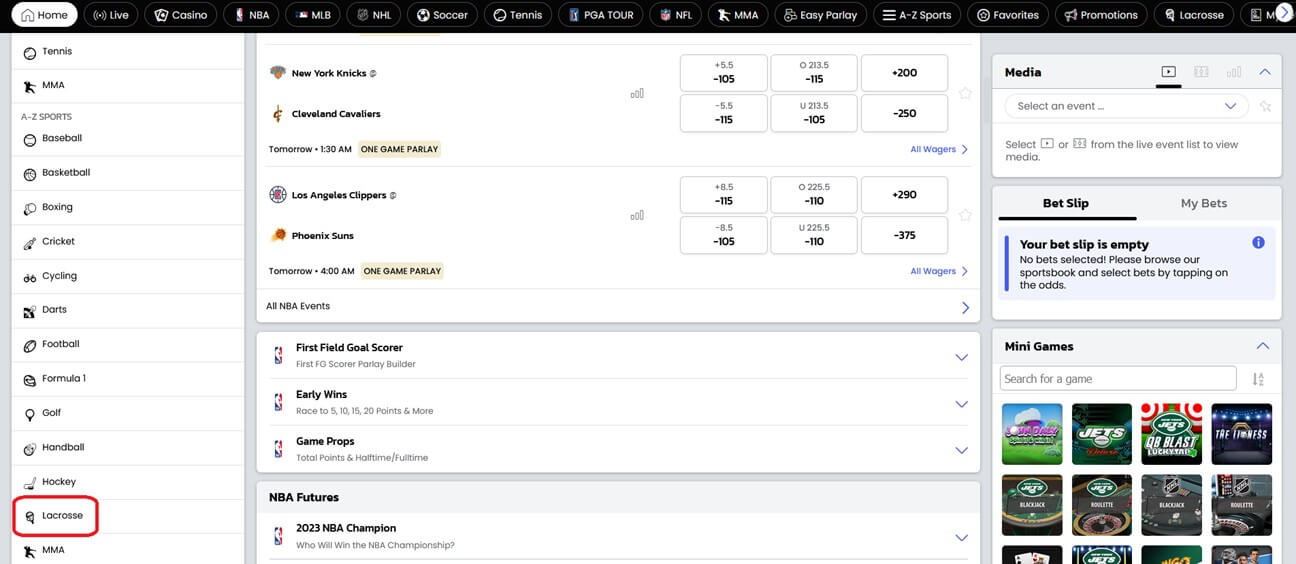Image resolution: width=1296 pixels, height=564 pixels.
Task: Switch to the My Bets tab
Action: [1203, 203]
